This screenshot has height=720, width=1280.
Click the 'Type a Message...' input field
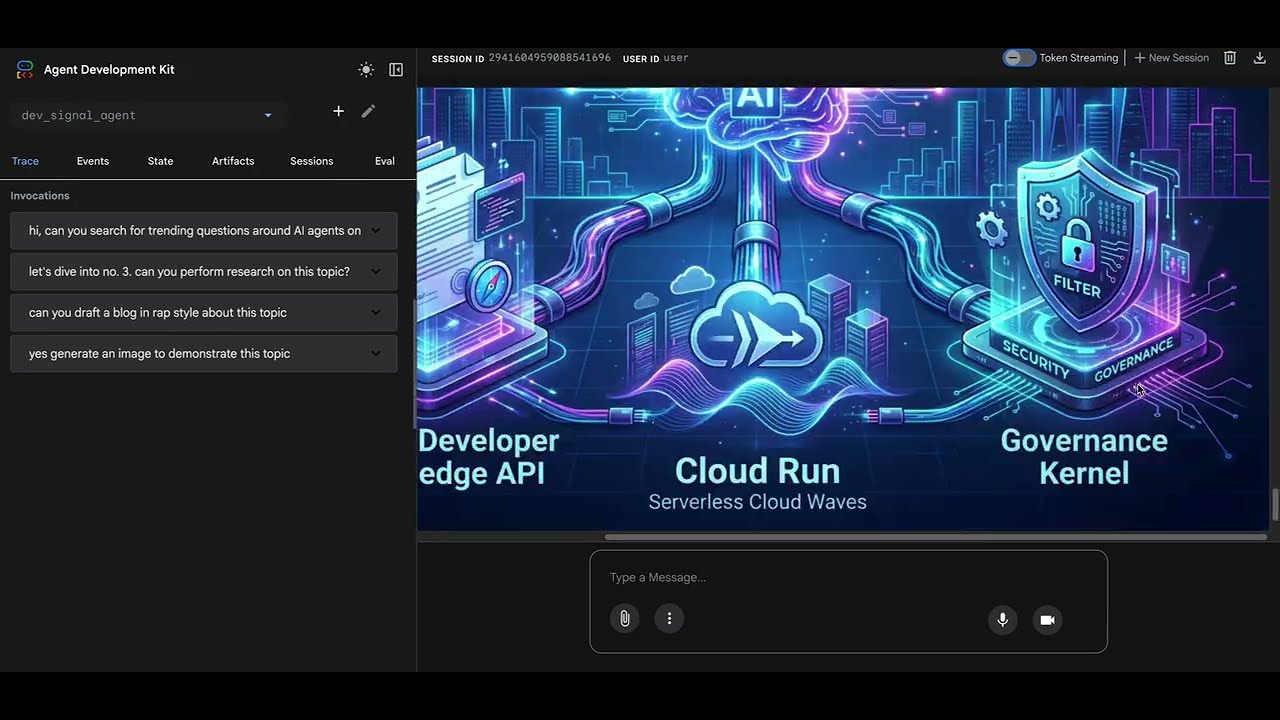848,577
